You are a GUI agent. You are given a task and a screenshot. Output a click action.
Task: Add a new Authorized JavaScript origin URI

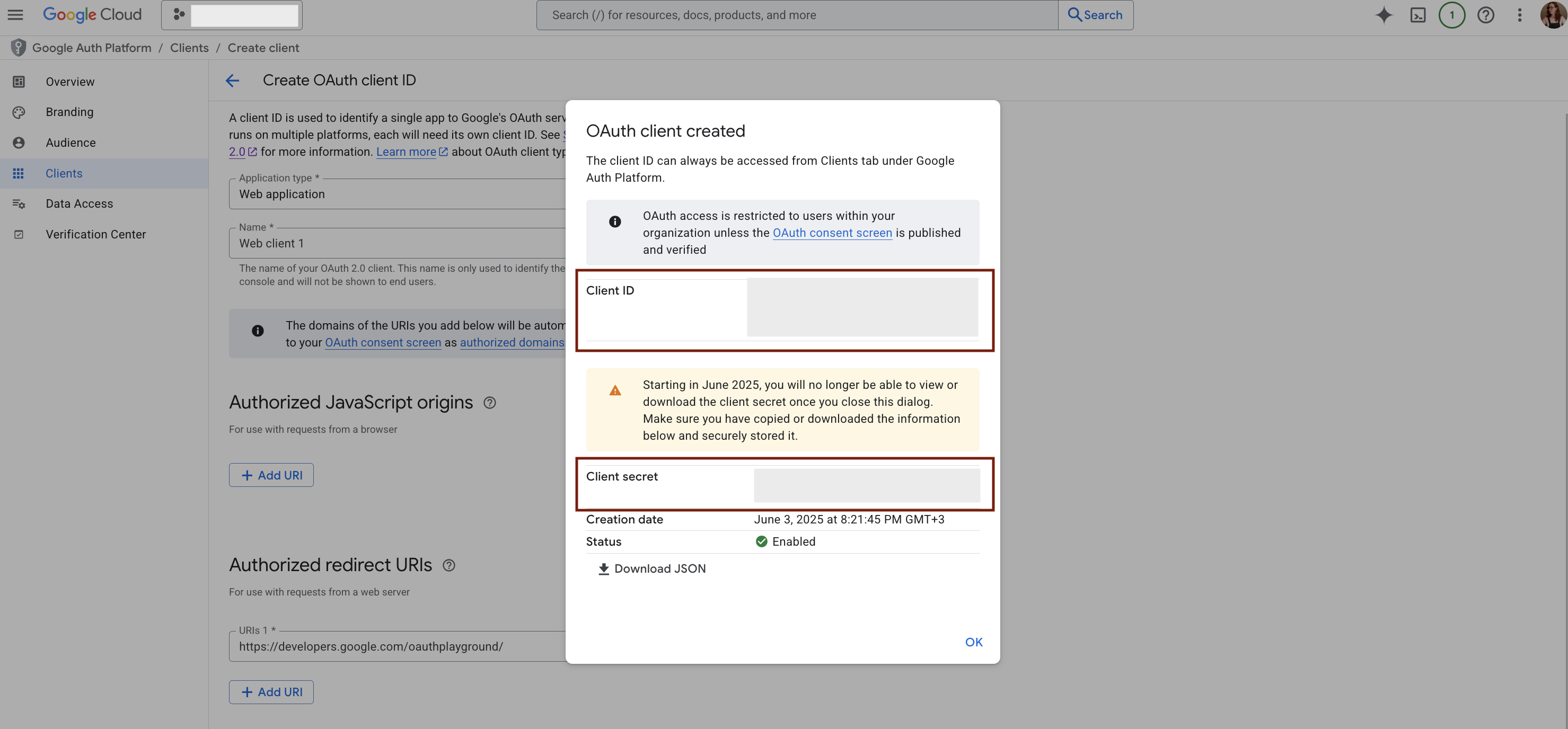(x=271, y=475)
